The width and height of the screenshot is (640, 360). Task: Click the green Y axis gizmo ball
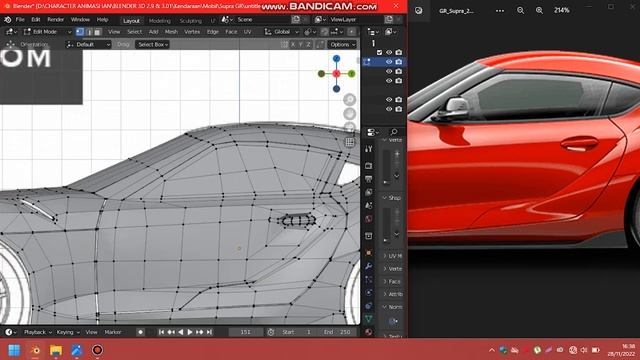(351, 74)
